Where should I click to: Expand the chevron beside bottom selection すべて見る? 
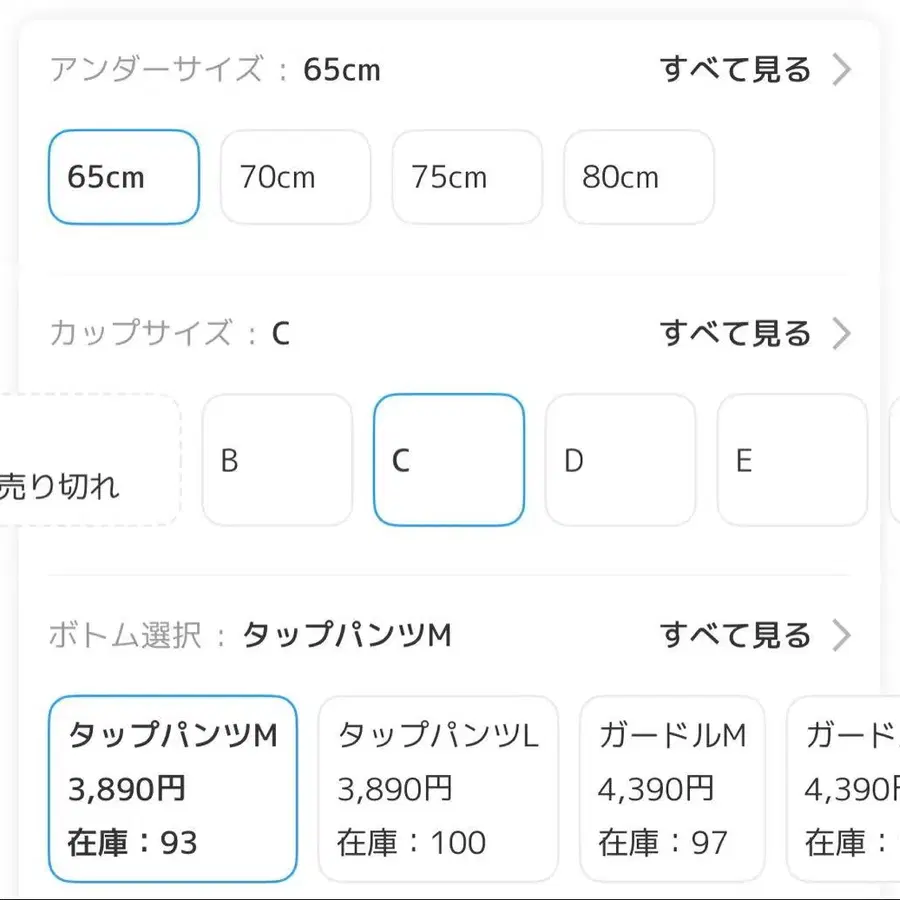coord(843,634)
